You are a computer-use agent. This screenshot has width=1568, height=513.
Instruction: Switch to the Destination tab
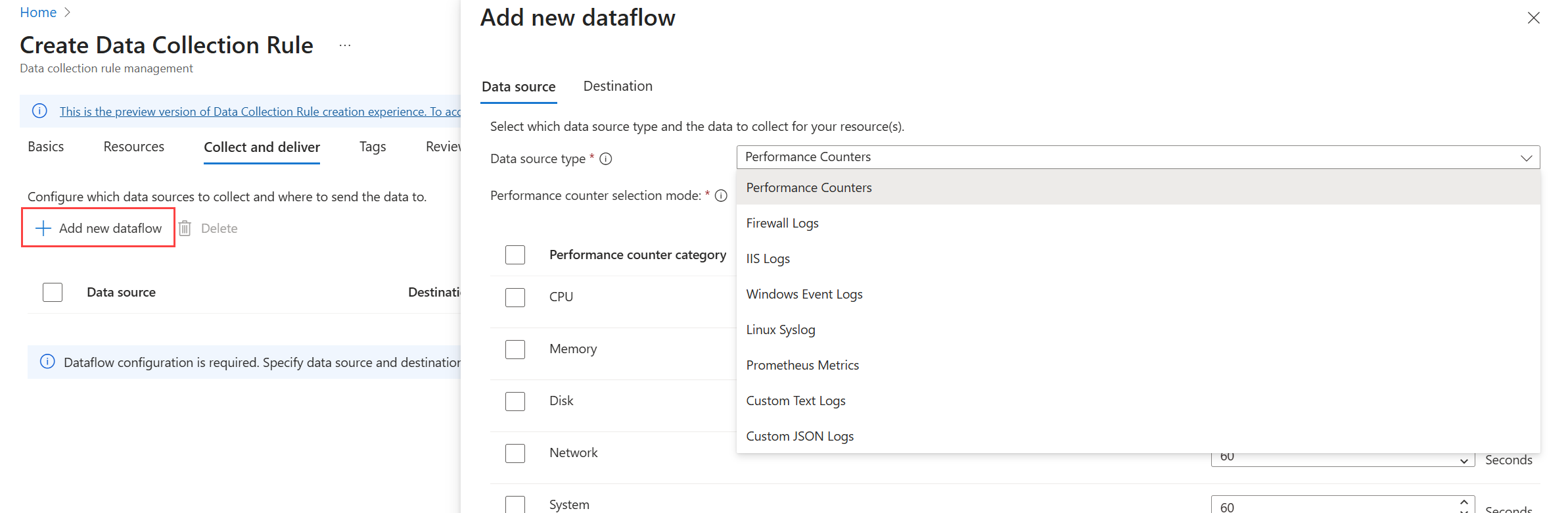point(618,86)
